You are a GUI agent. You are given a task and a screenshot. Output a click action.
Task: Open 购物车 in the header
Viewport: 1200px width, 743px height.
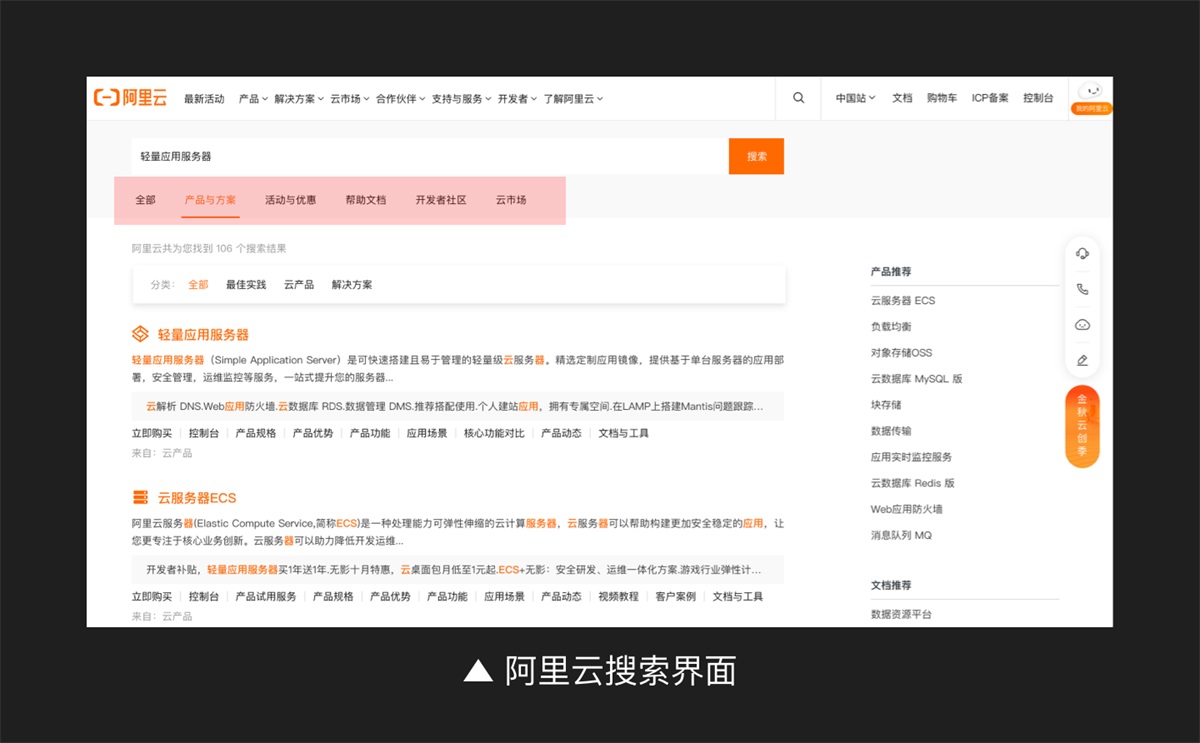click(x=942, y=98)
